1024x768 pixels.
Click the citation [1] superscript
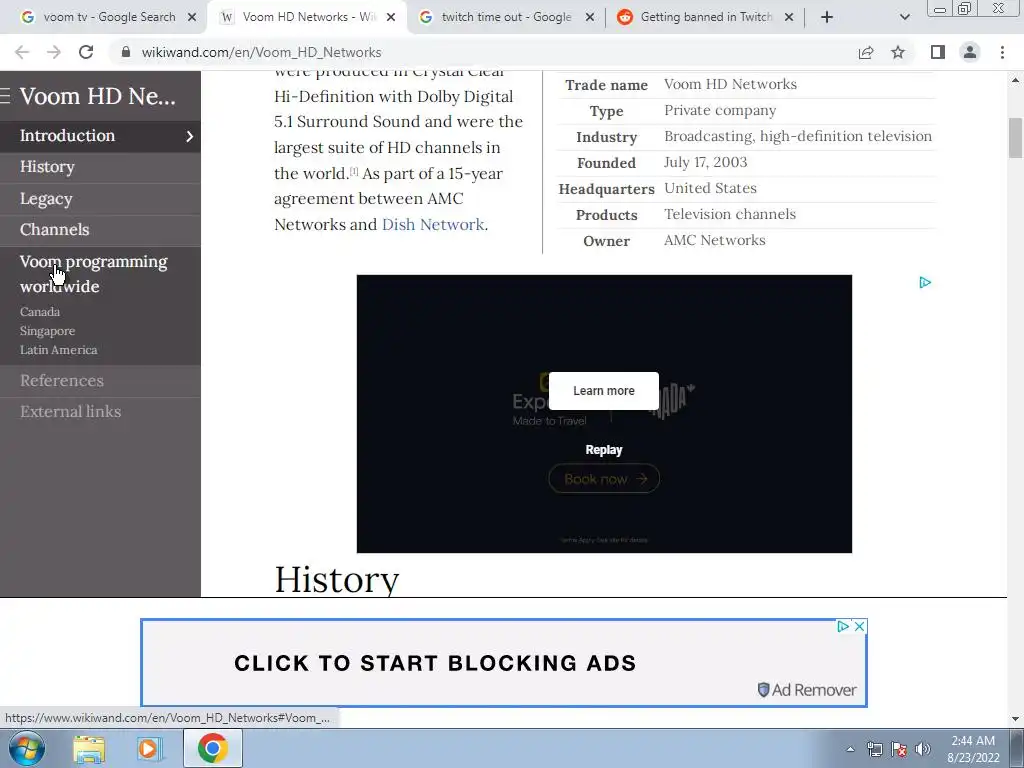click(354, 170)
